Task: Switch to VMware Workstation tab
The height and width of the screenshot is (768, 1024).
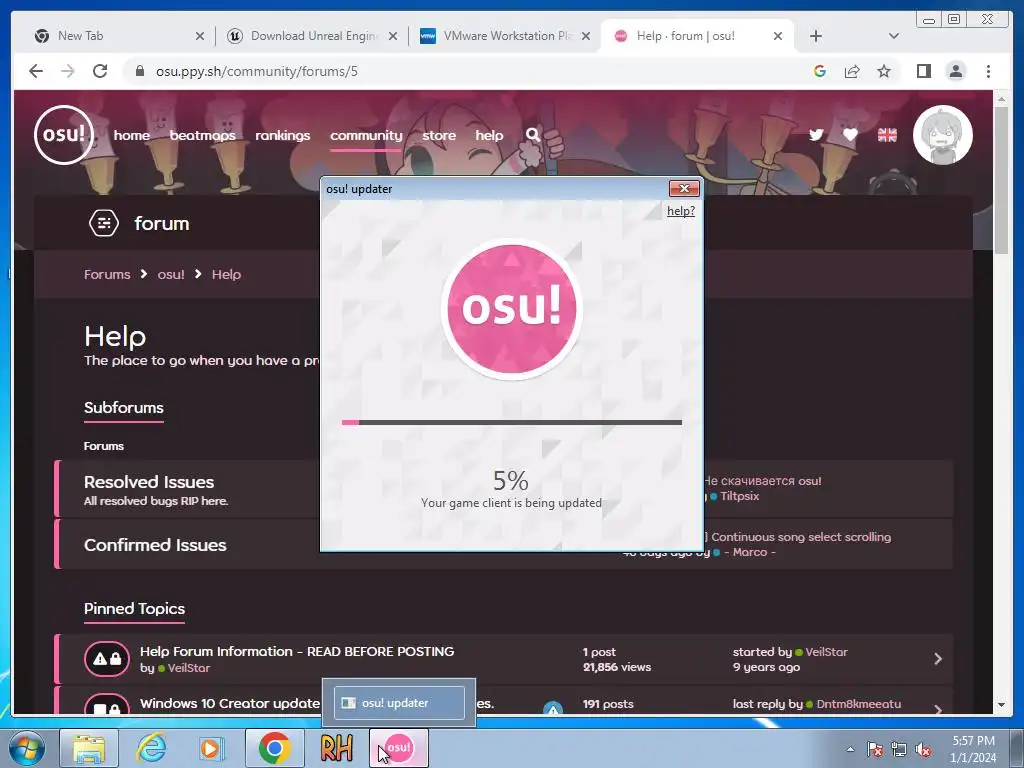Action: click(x=505, y=36)
